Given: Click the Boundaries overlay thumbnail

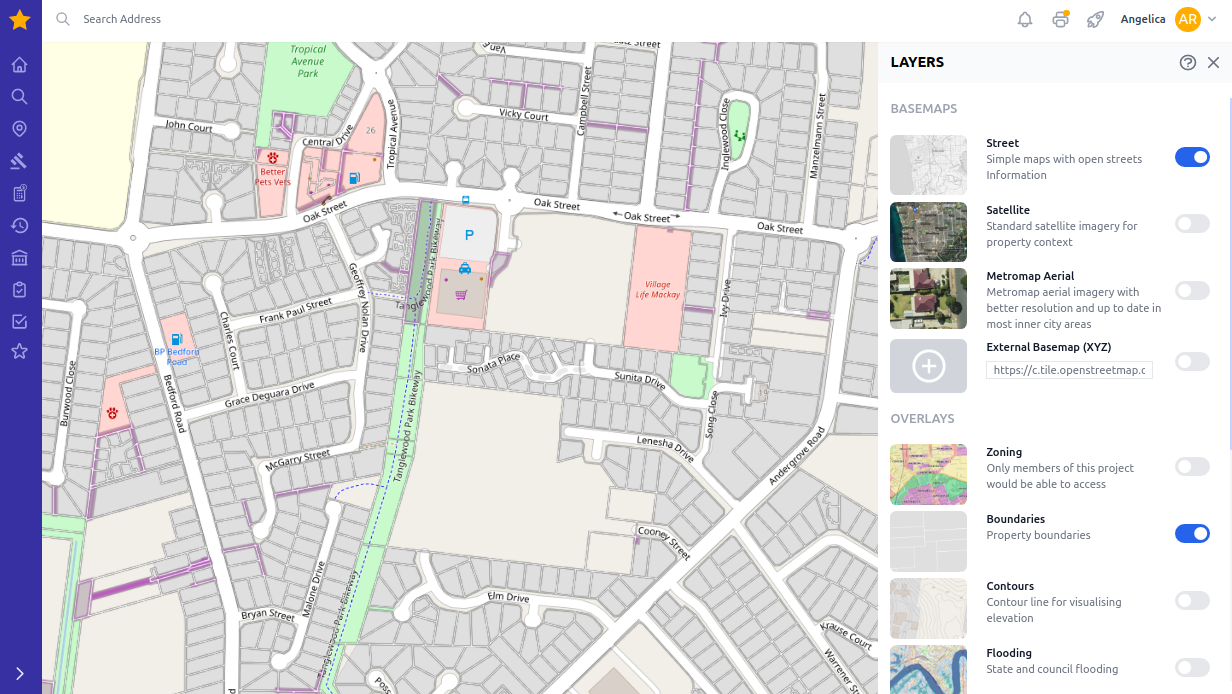Looking at the screenshot, I should pyautogui.click(x=928, y=541).
